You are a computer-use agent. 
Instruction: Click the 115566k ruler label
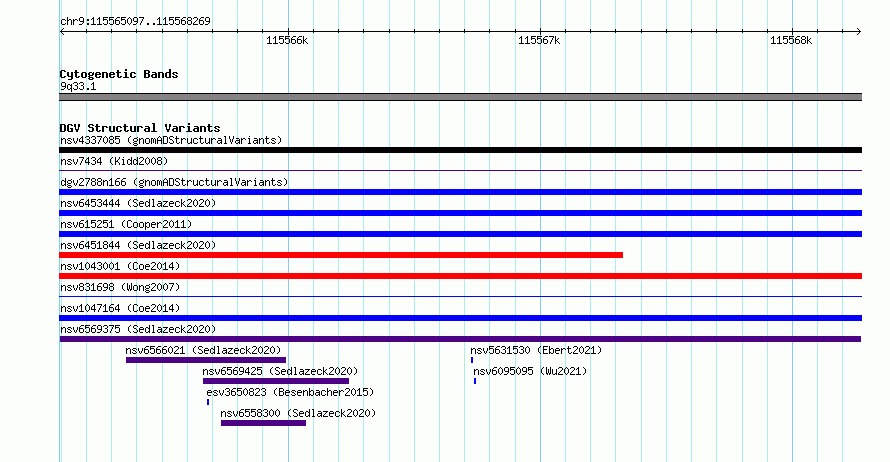point(287,40)
